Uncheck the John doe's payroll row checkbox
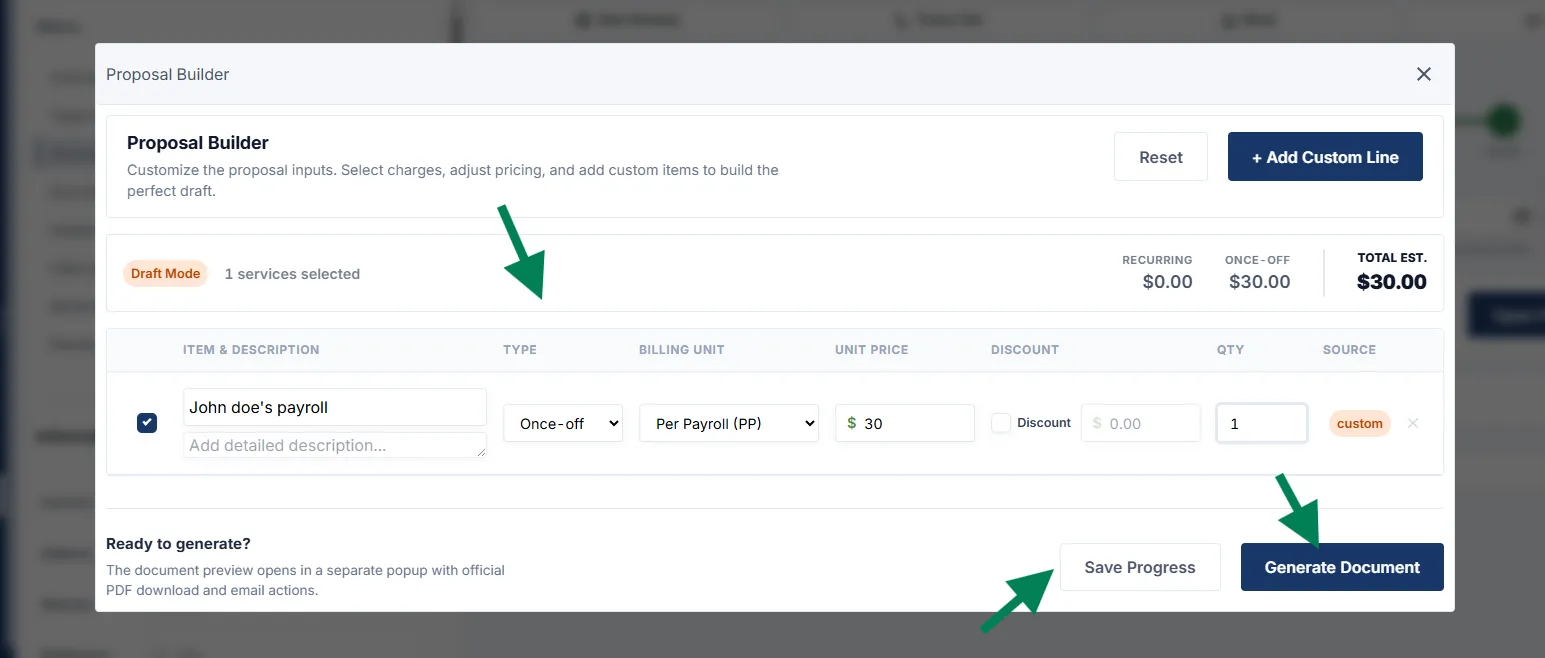The image size is (1545, 658). (147, 423)
